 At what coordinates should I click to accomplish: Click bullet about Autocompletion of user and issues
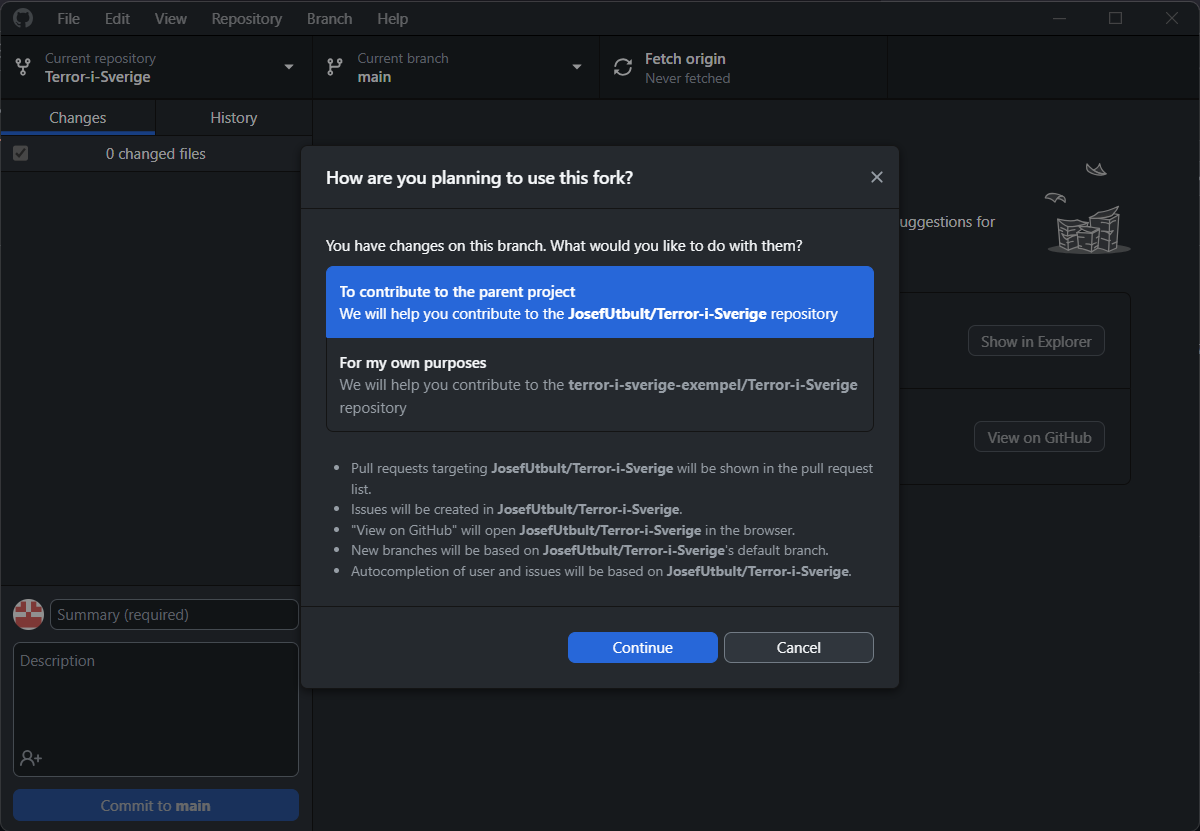click(x=601, y=571)
